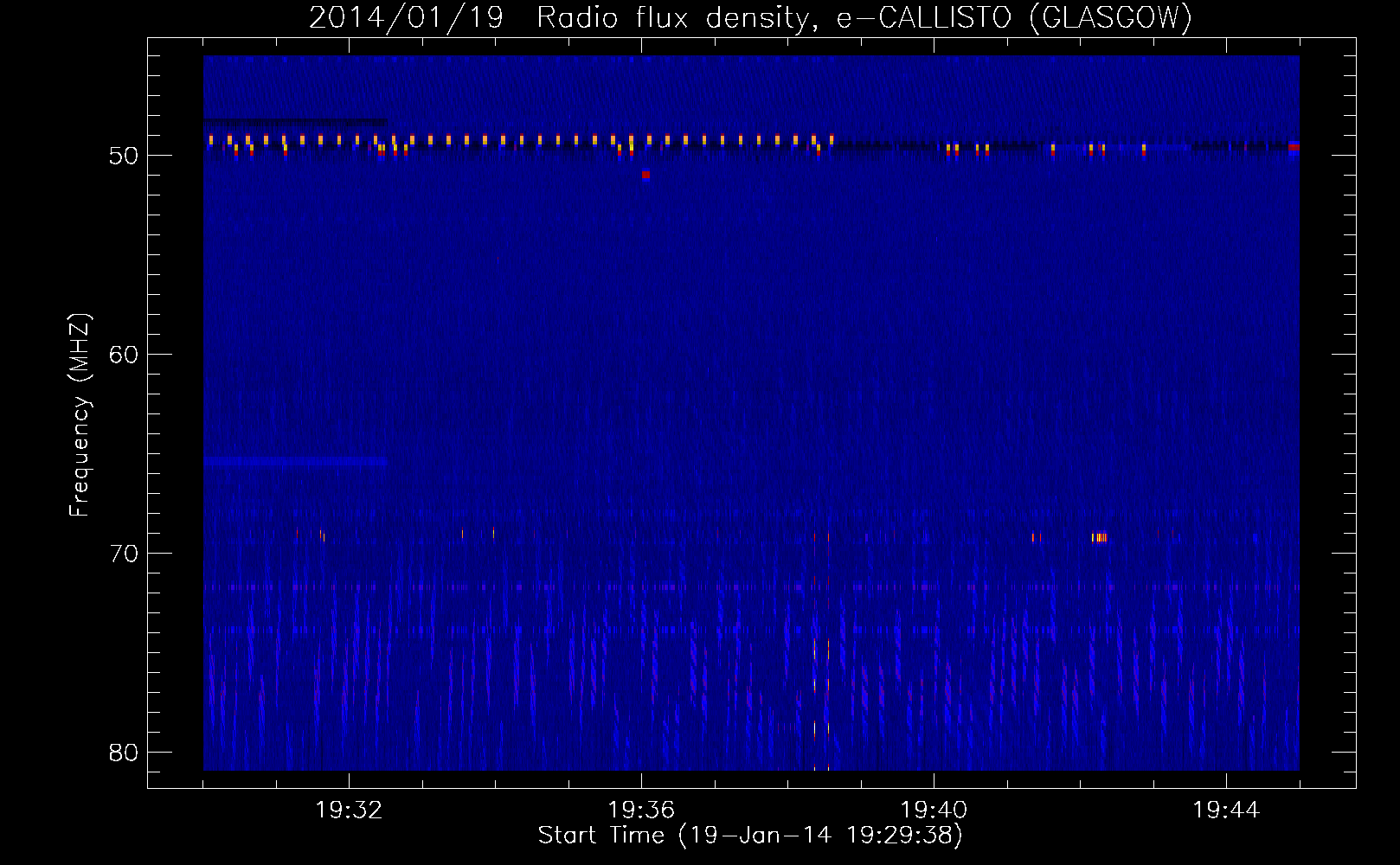
Task: Select the 'Frequency (MHZ)' axis label
Action: 80,415
